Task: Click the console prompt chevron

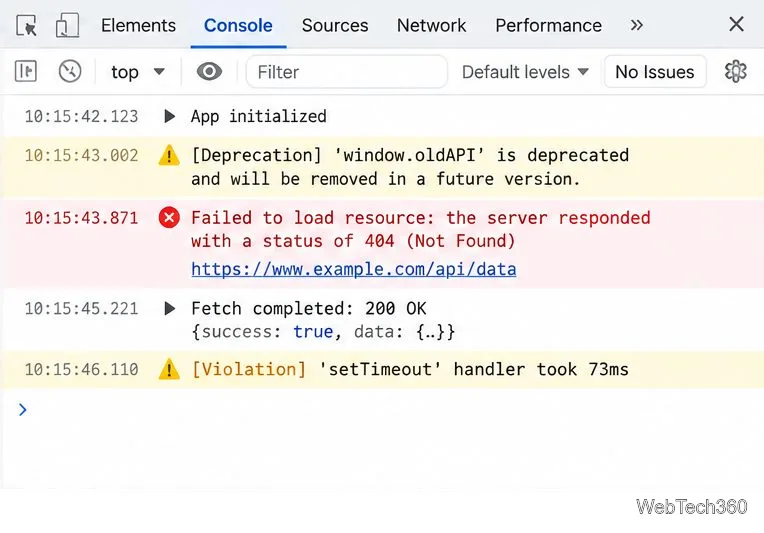Action: (22, 410)
